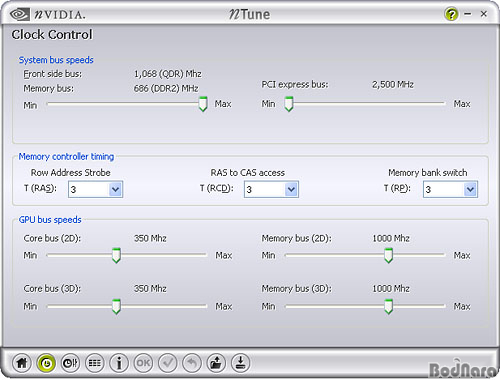This screenshot has width=500, height=380.
Task: Save profile with the download-to-disk icon
Action: point(240,363)
